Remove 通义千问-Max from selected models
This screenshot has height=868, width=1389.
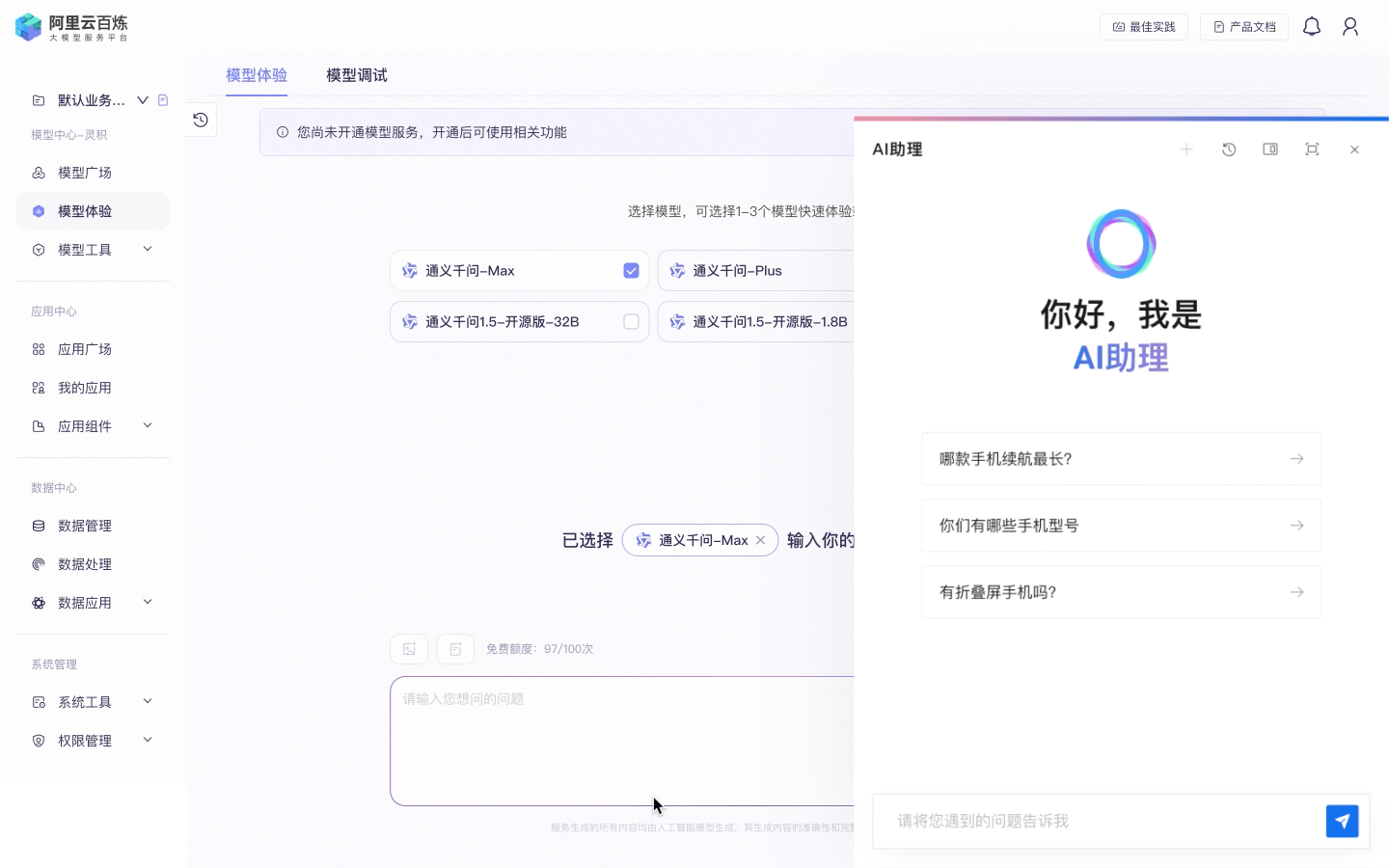coord(761,540)
